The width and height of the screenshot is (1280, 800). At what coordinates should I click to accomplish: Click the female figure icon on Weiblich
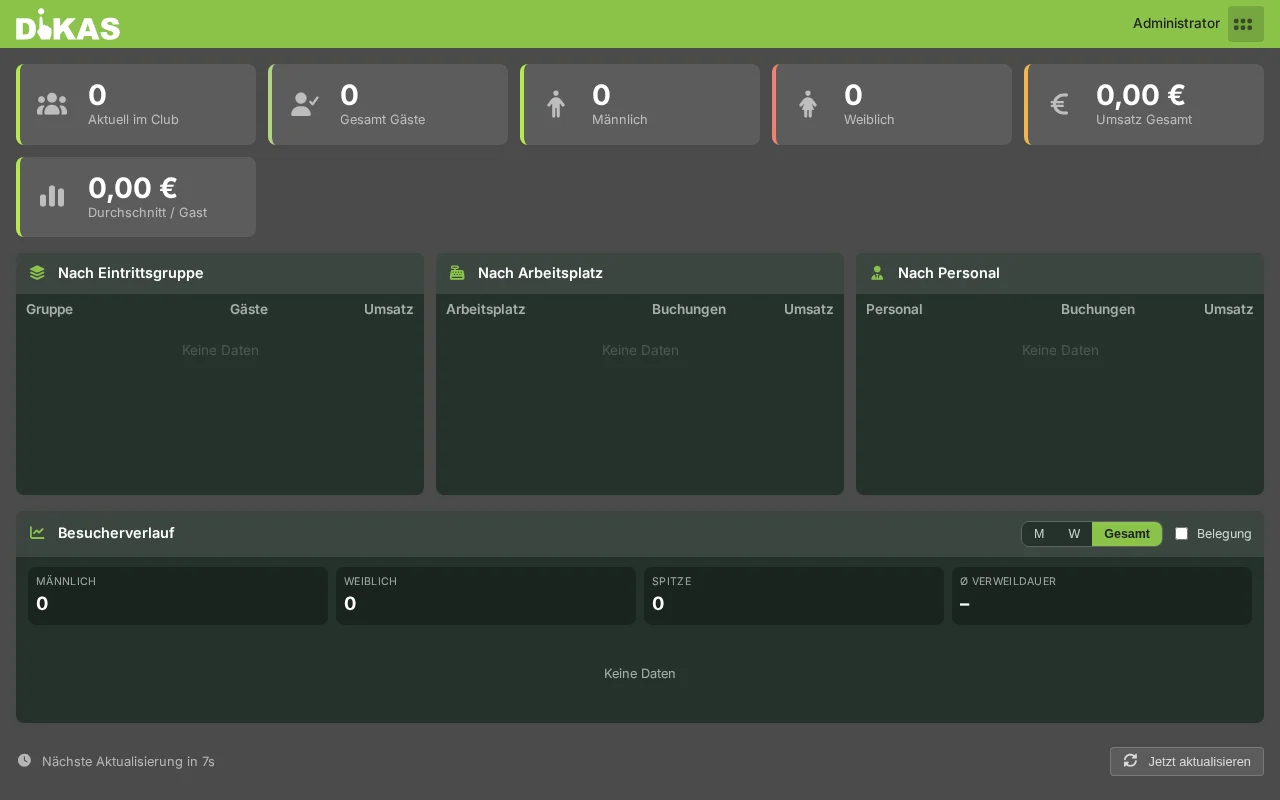click(808, 104)
